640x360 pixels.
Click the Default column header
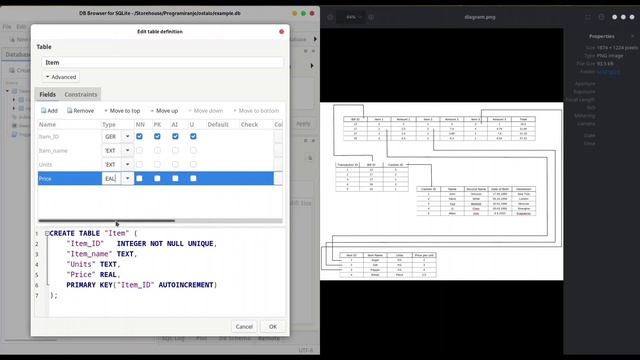222,124
